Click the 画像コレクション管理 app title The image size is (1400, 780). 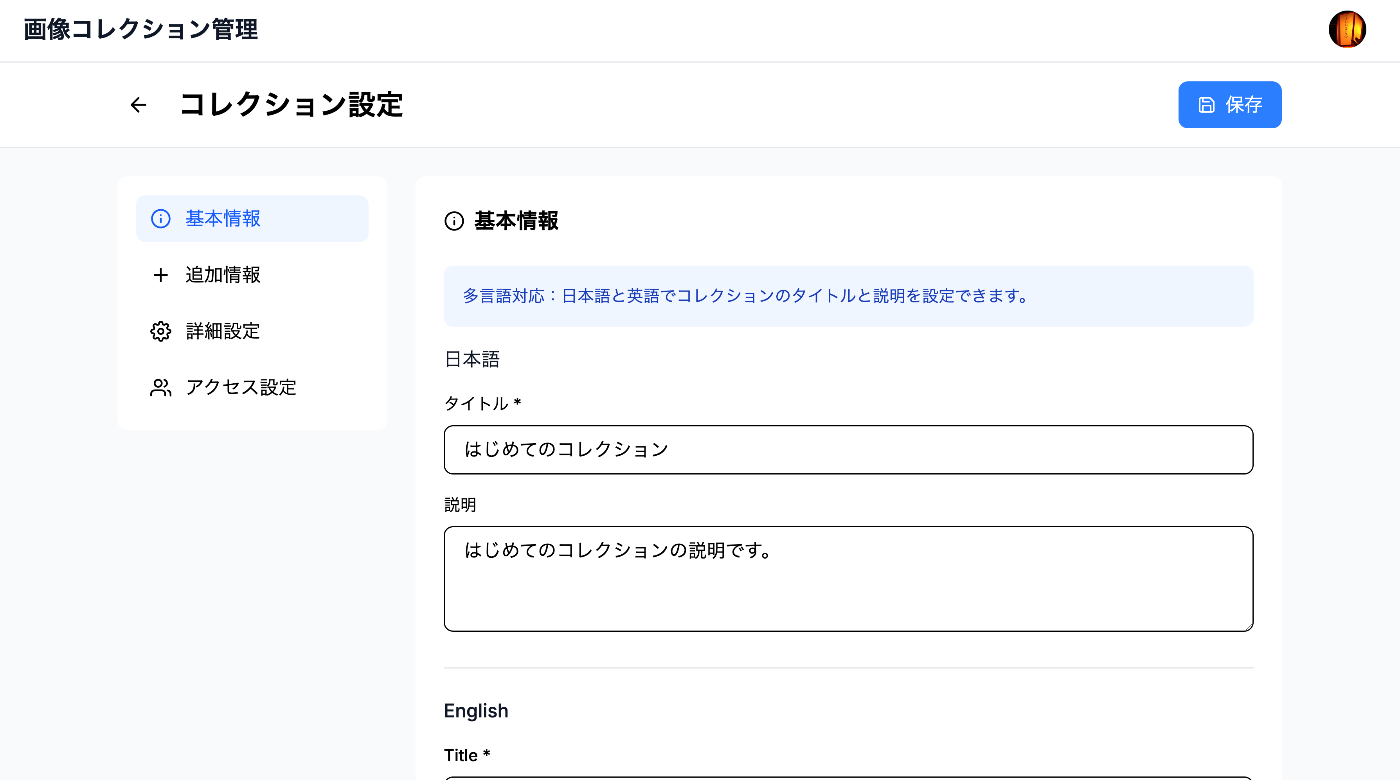click(141, 30)
